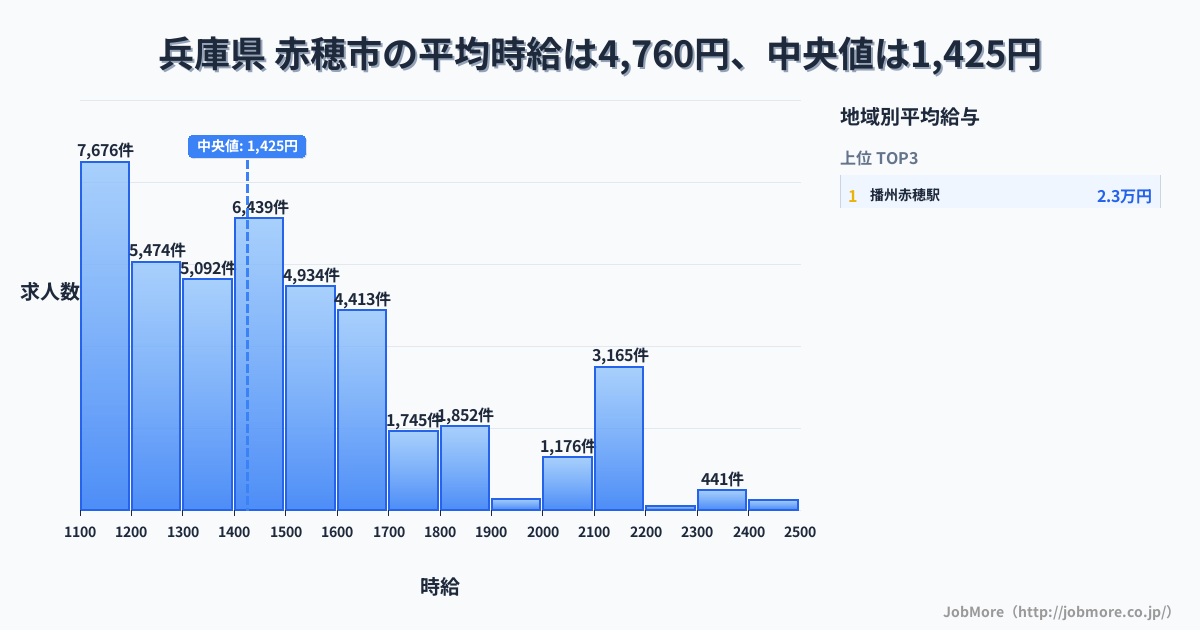Select the 441件 bar

[x=722, y=500]
